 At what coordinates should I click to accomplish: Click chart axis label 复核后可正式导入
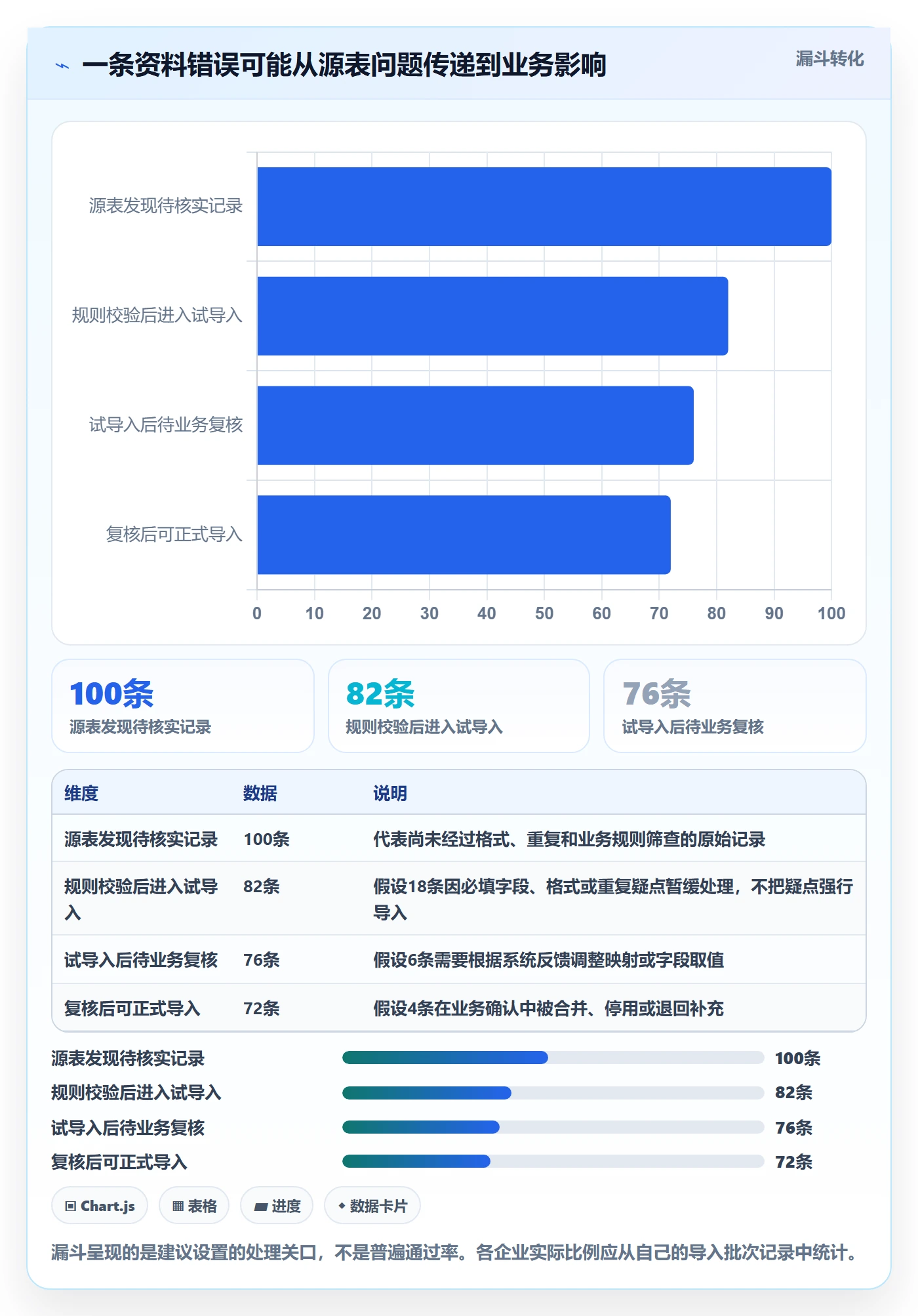pyautogui.click(x=174, y=535)
